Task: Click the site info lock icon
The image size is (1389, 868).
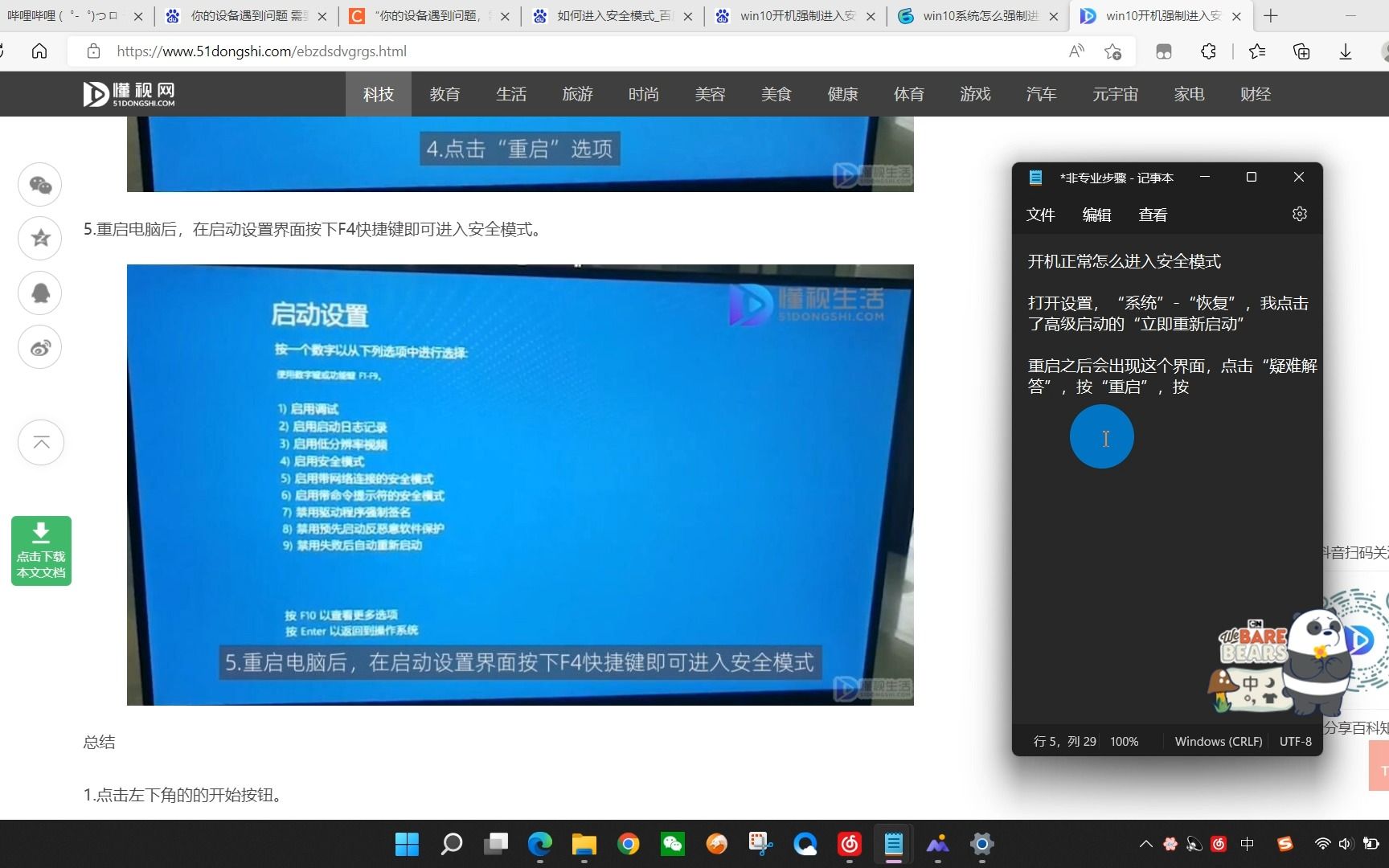Action: [x=93, y=51]
